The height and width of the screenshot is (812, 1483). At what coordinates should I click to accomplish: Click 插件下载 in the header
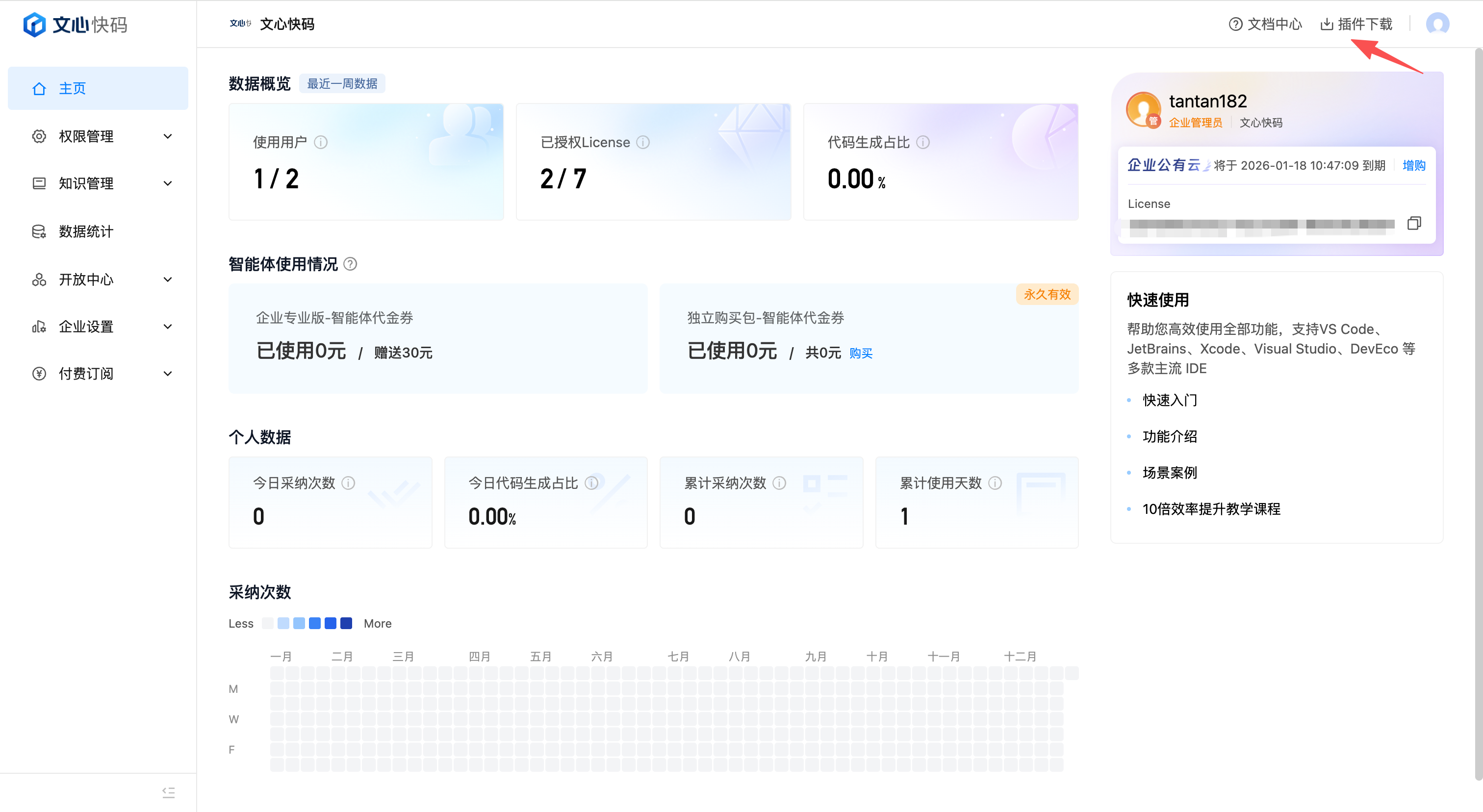coord(1356,24)
